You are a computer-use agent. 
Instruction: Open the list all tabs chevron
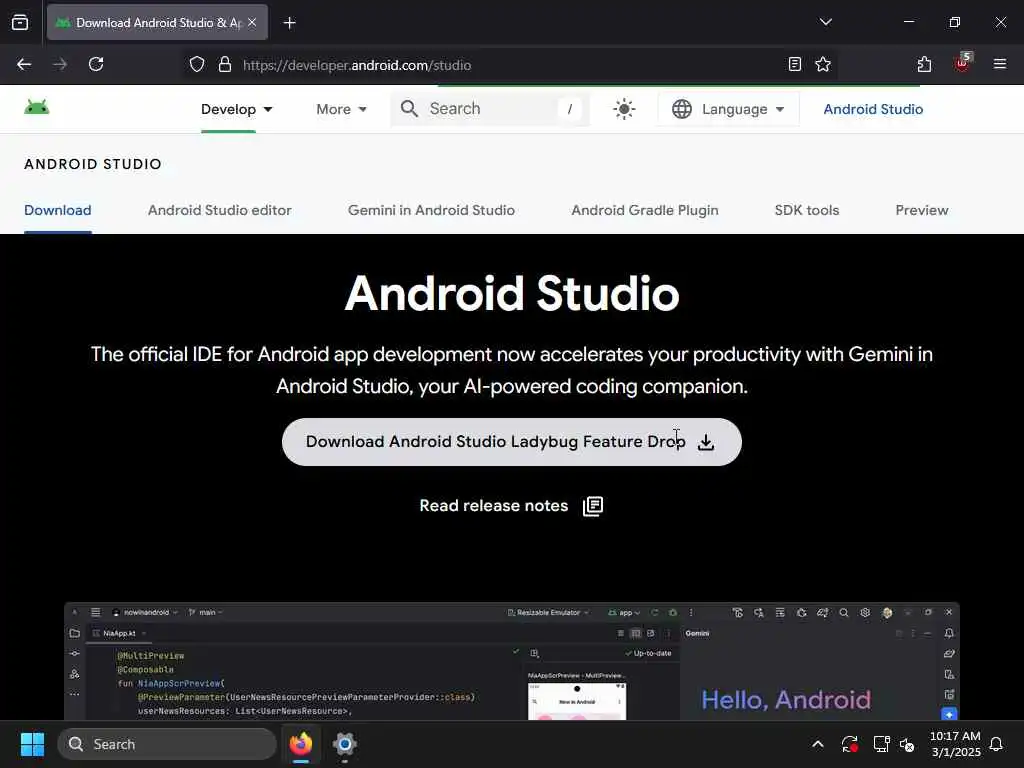825,22
